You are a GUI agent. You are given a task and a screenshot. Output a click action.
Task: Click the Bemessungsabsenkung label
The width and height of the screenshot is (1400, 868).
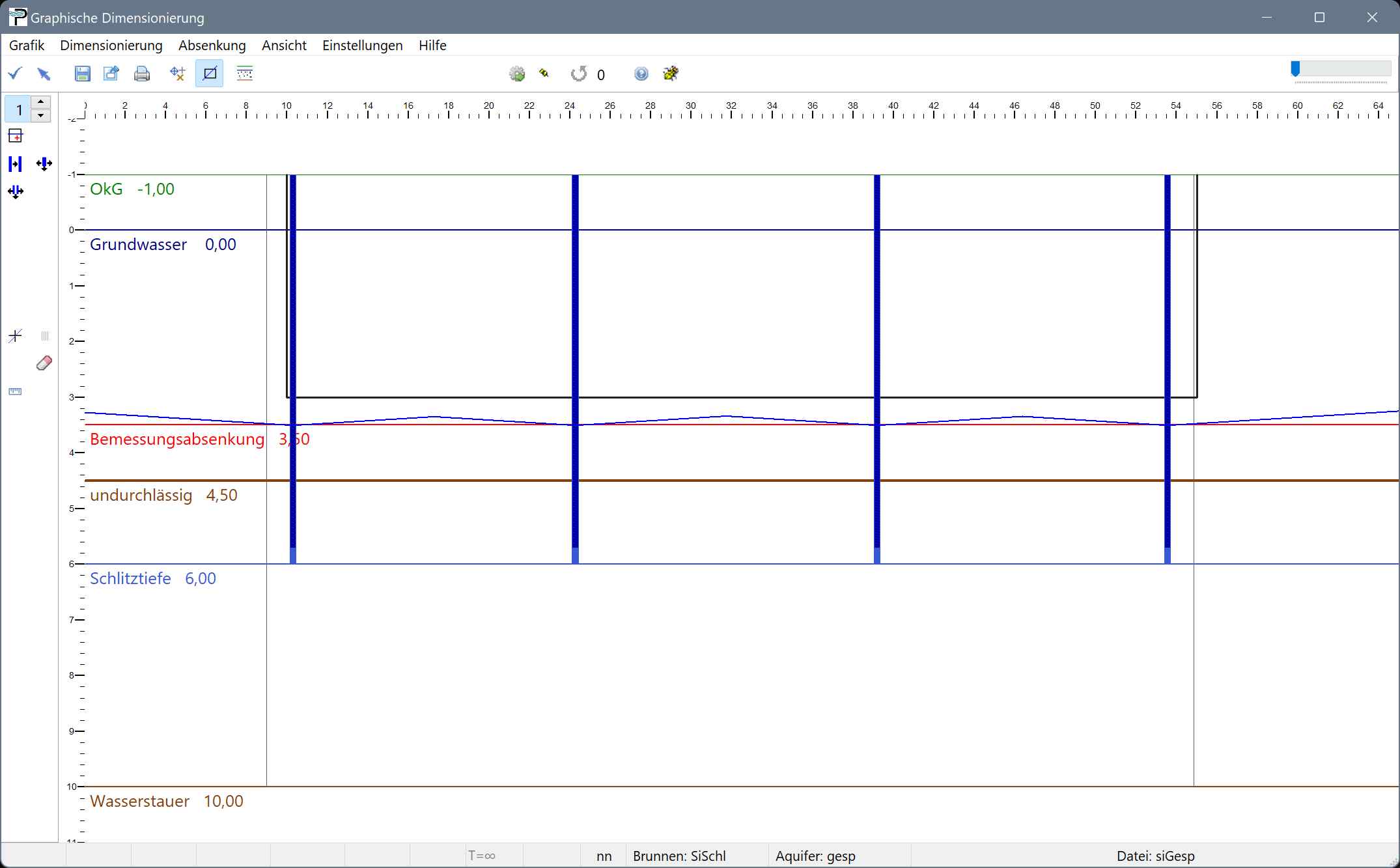coord(177,440)
